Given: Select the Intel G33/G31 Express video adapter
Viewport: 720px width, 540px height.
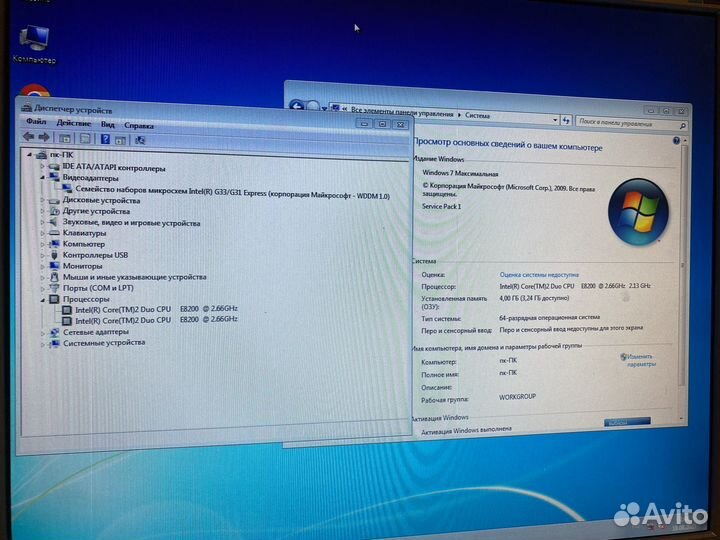Looking at the screenshot, I should tap(232, 192).
